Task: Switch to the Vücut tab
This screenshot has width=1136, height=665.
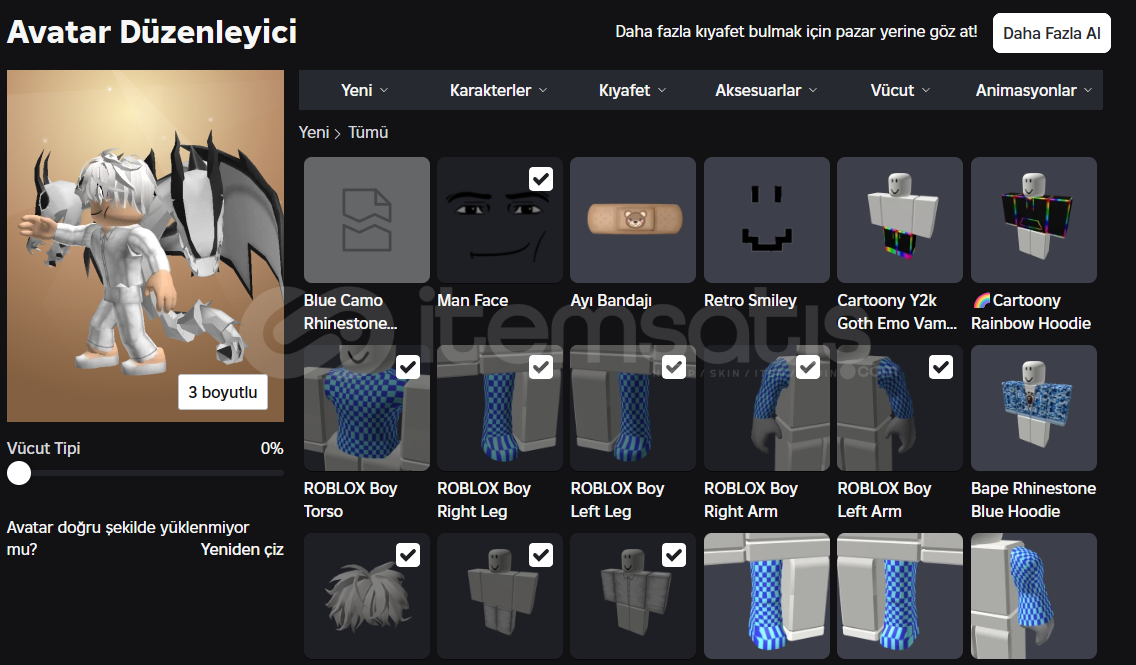Action: pos(892,91)
